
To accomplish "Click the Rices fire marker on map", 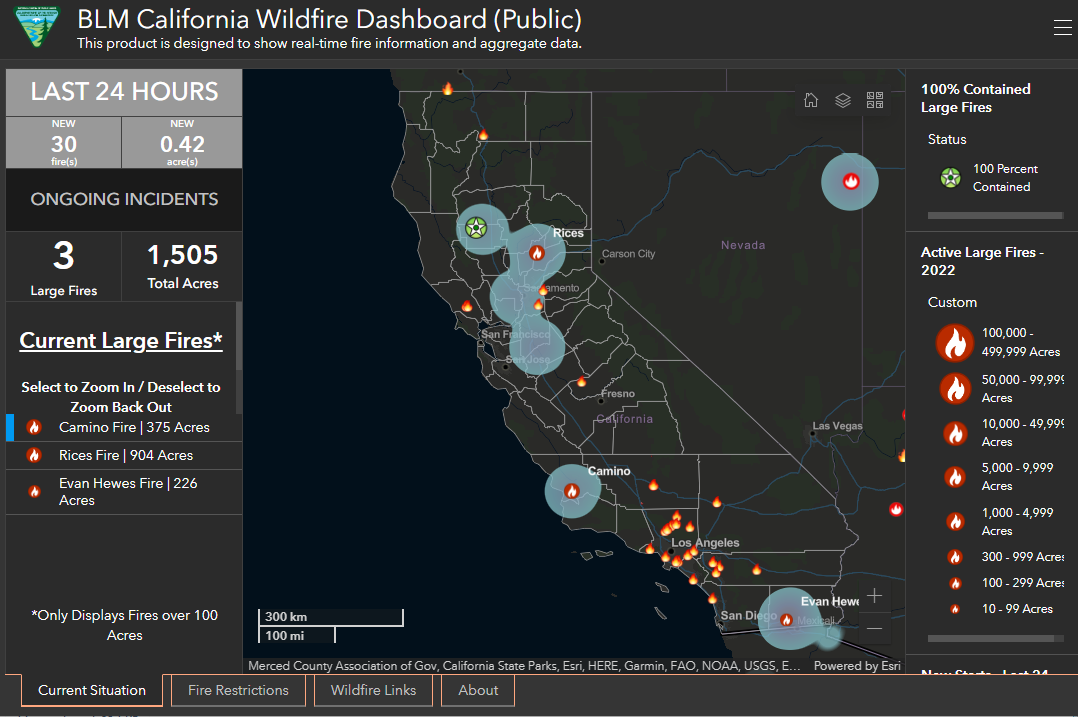I will click(537, 253).
